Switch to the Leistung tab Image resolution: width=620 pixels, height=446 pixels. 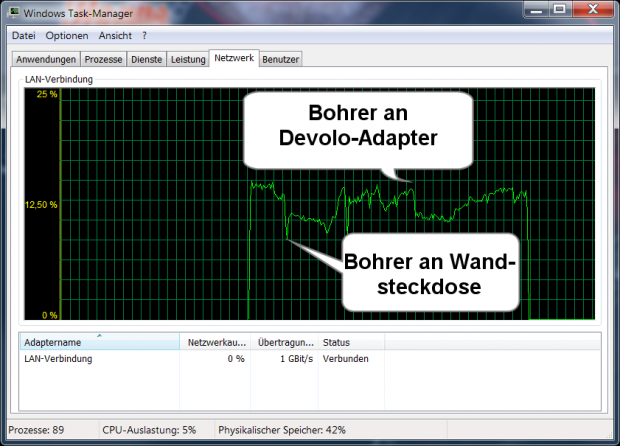click(188, 59)
